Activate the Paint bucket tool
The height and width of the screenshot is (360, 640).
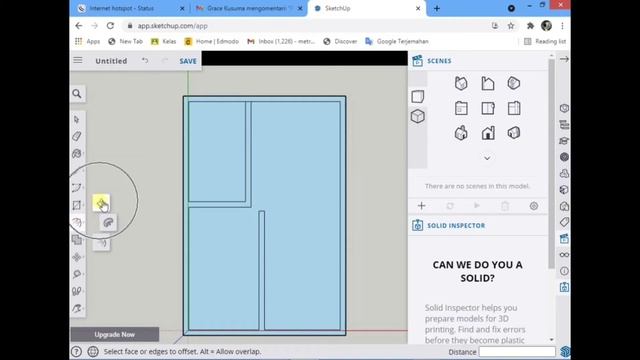[x=77, y=153]
